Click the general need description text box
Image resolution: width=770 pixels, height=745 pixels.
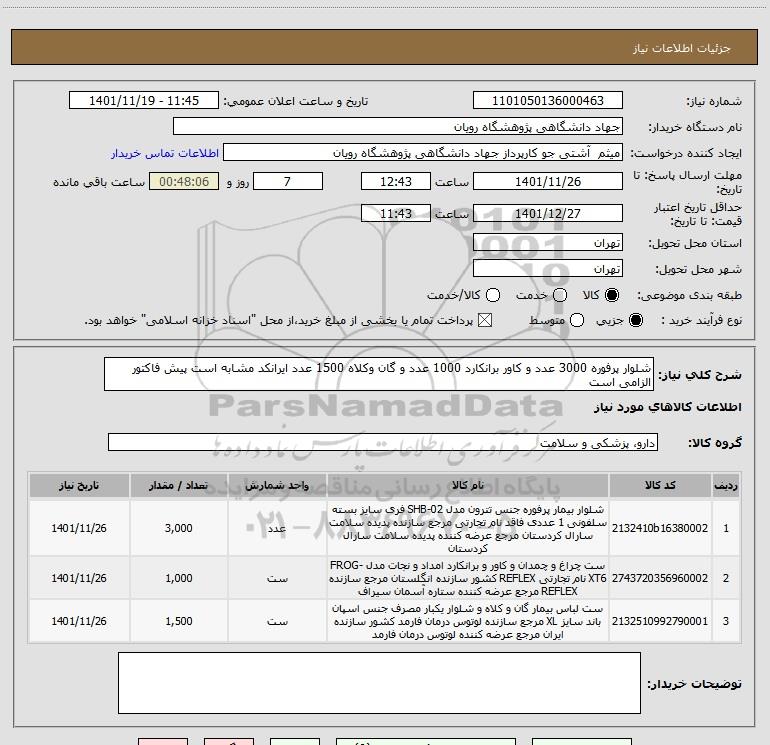(x=379, y=374)
